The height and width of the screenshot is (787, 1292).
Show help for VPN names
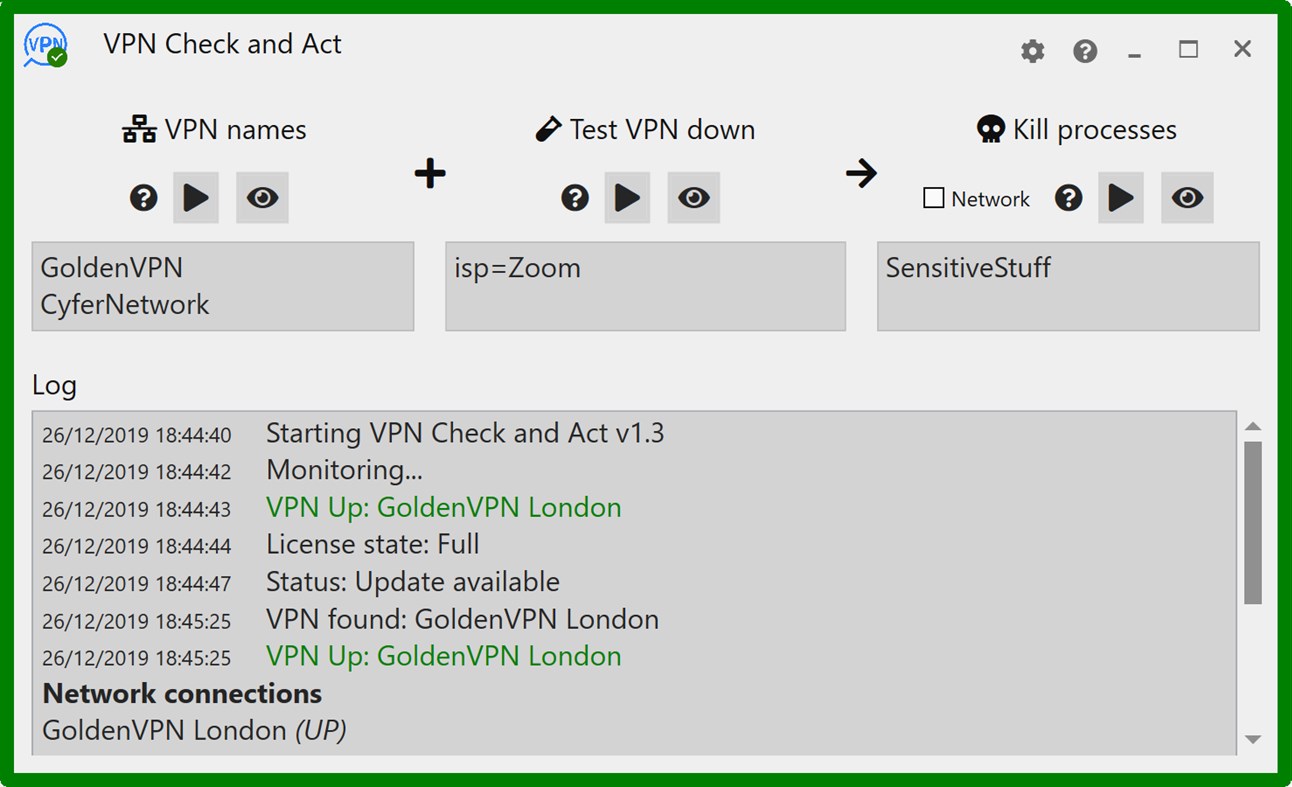click(144, 198)
